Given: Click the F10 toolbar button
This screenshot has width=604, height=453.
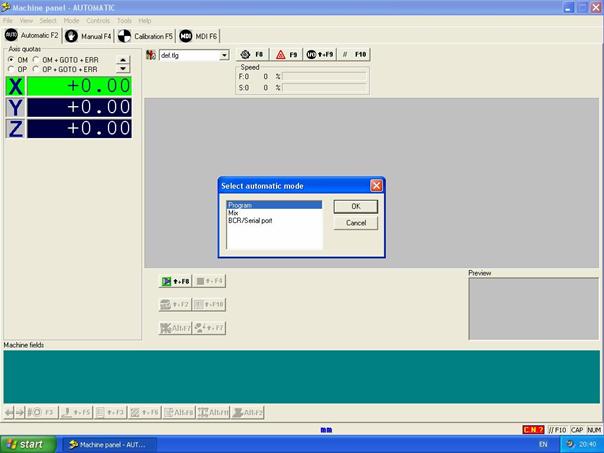Looking at the screenshot, I should (x=355, y=55).
